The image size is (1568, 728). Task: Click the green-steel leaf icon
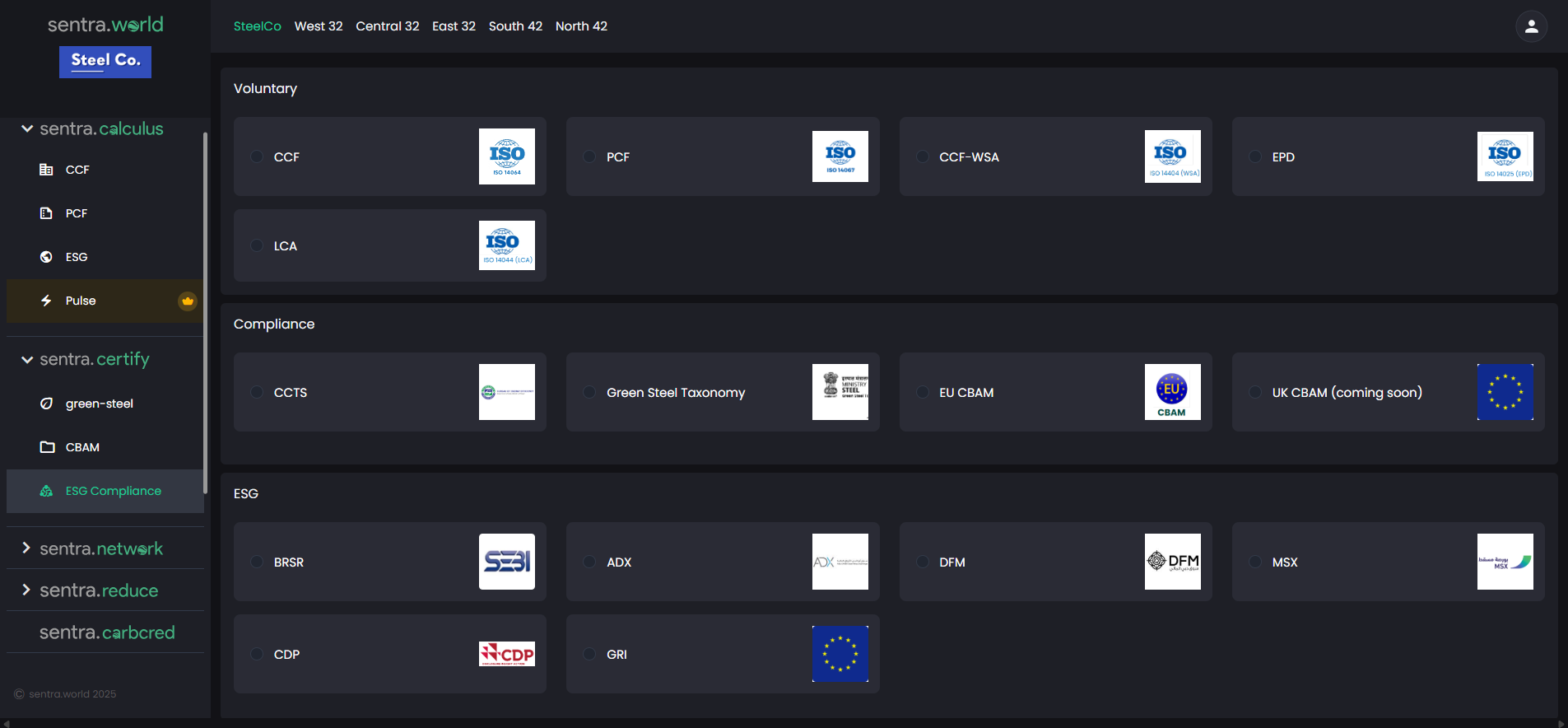tap(46, 404)
